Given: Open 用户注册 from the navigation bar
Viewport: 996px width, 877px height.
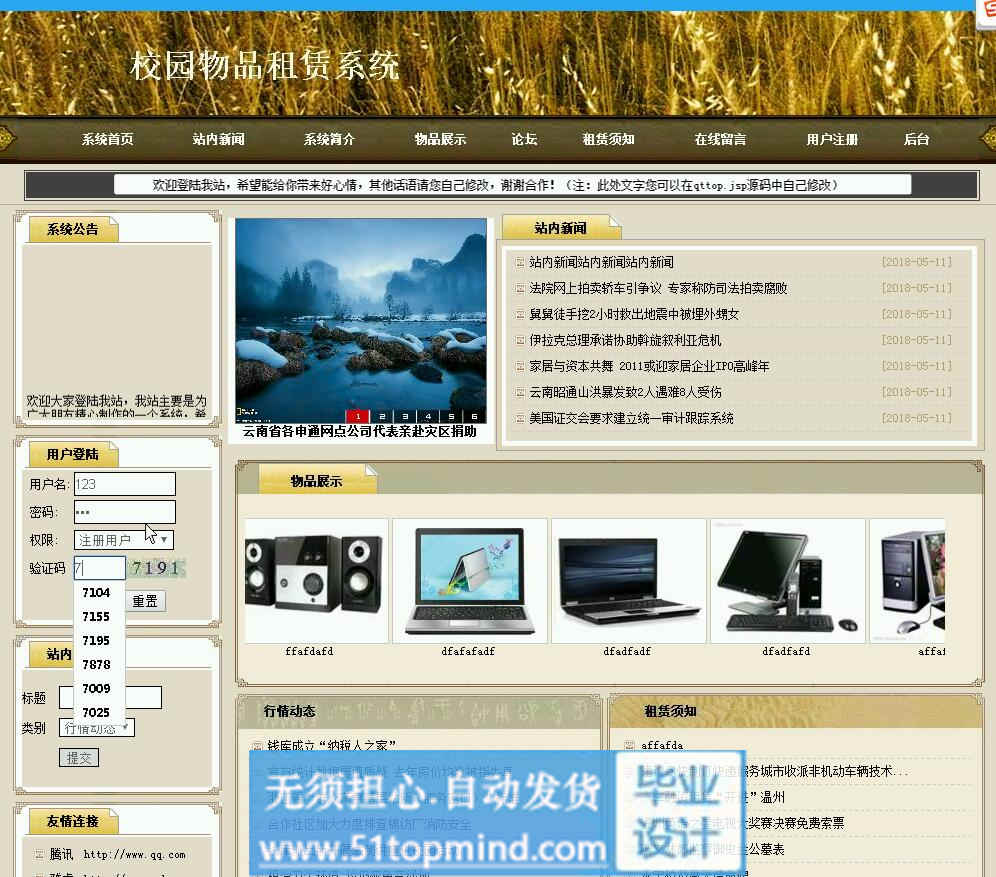Looking at the screenshot, I should click(x=832, y=139).
